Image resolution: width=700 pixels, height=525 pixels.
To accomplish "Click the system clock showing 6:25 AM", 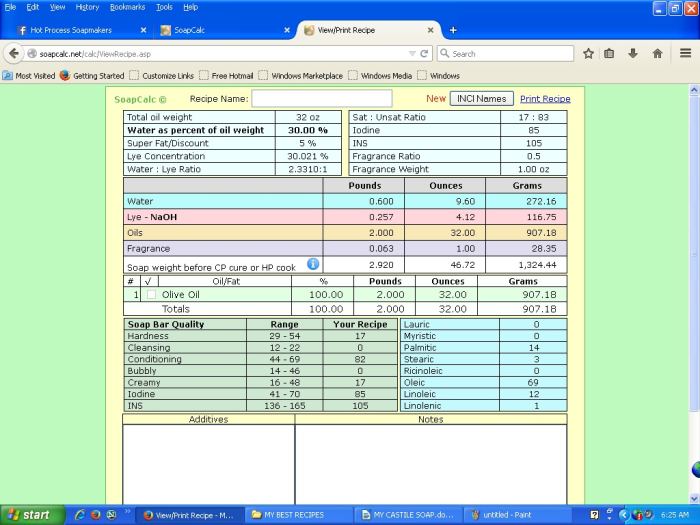I will click(x=675, y=515).
